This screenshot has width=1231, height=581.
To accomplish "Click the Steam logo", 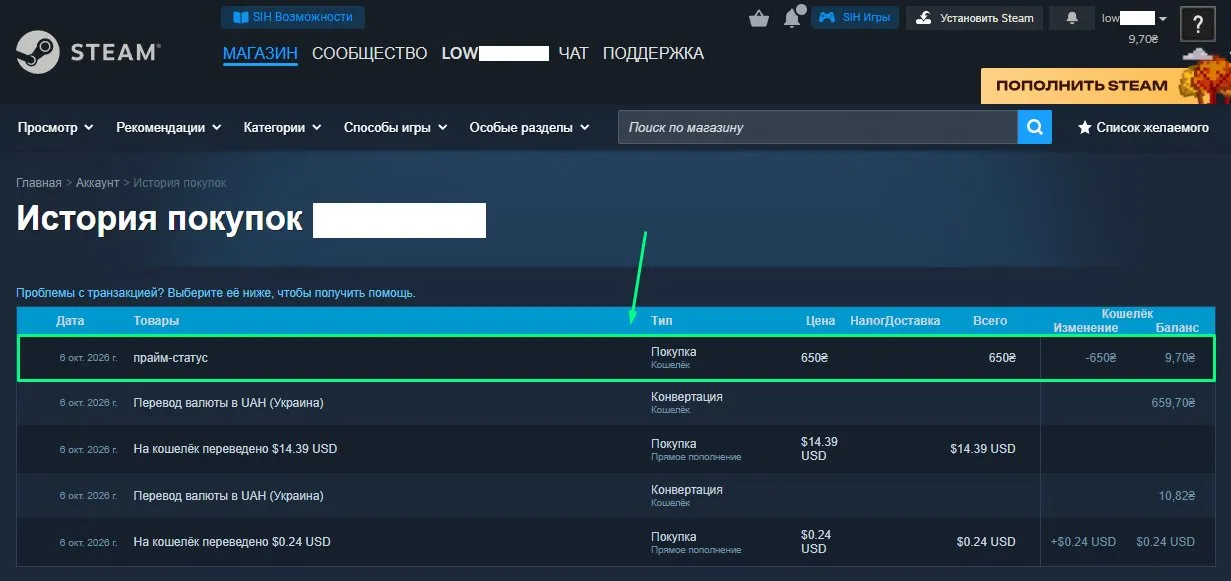I will [x=88, y=53].
